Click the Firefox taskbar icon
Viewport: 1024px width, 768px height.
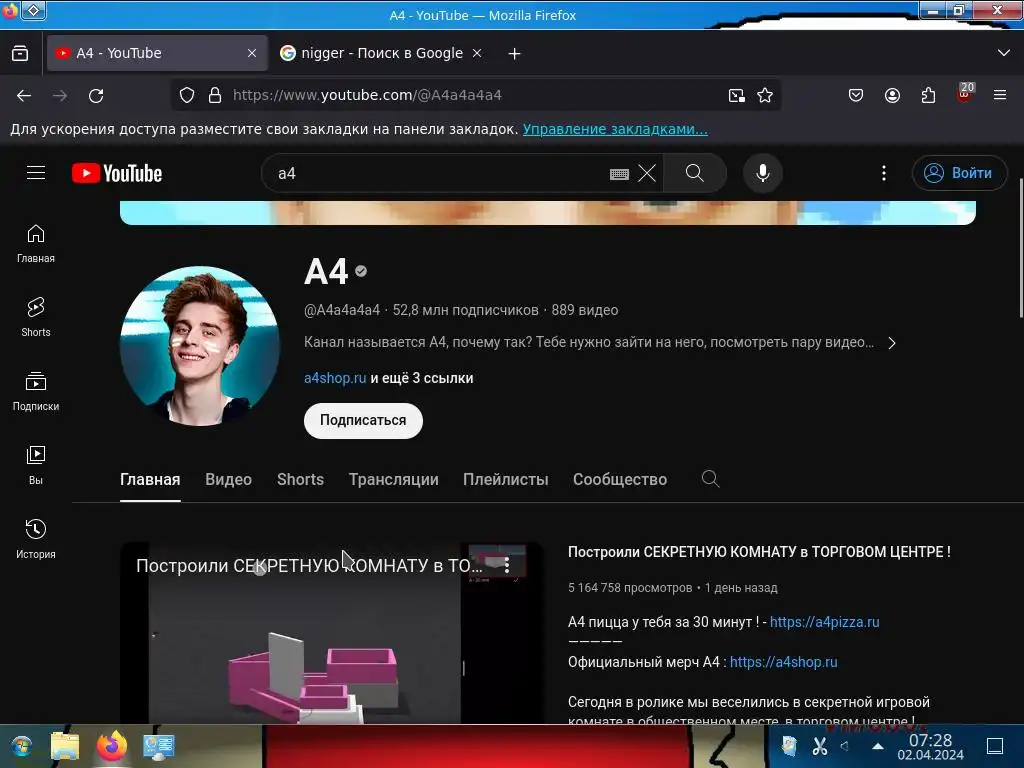pos(112,746)
